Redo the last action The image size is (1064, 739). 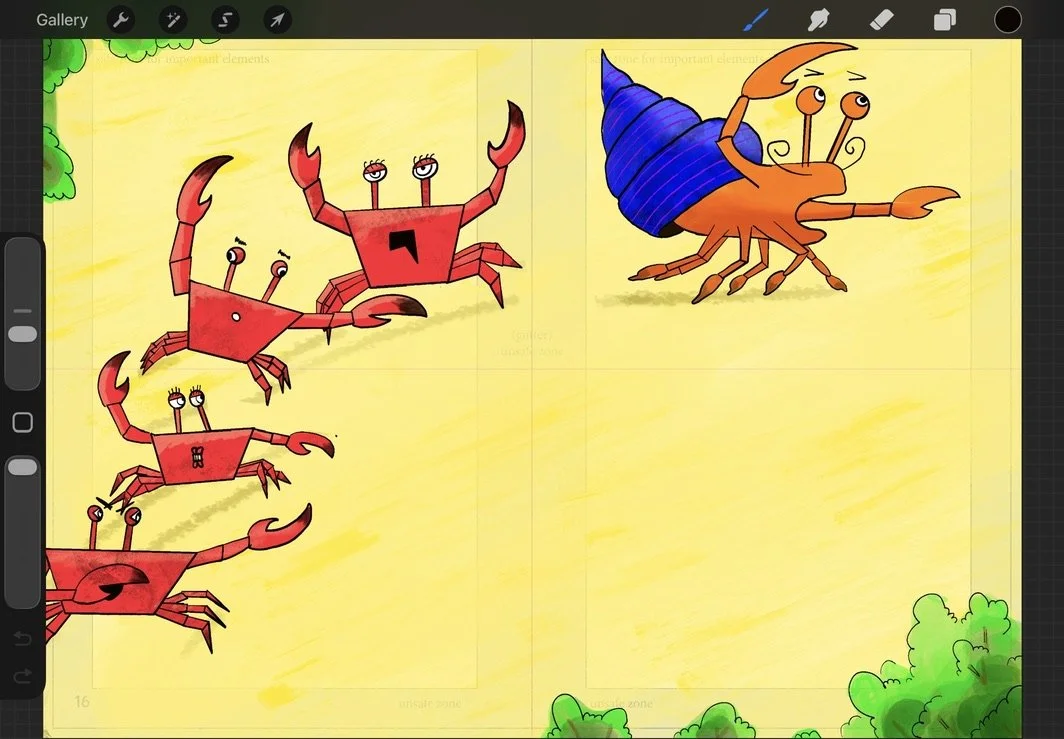pos(22,676)
